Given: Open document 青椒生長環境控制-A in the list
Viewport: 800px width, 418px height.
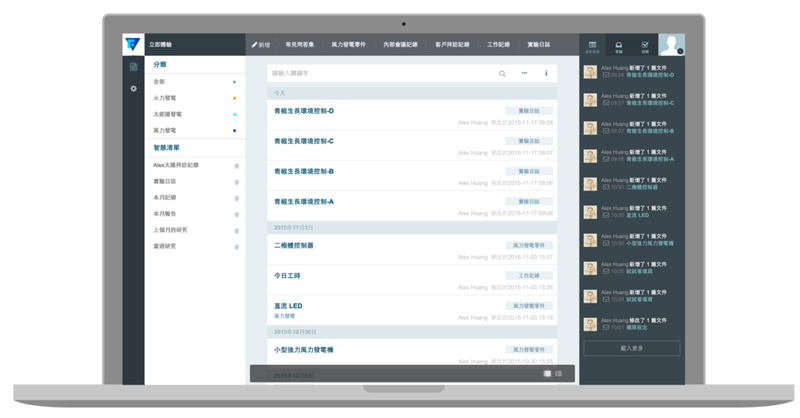Looking at the screenshot, I should (x=304, y=202).
